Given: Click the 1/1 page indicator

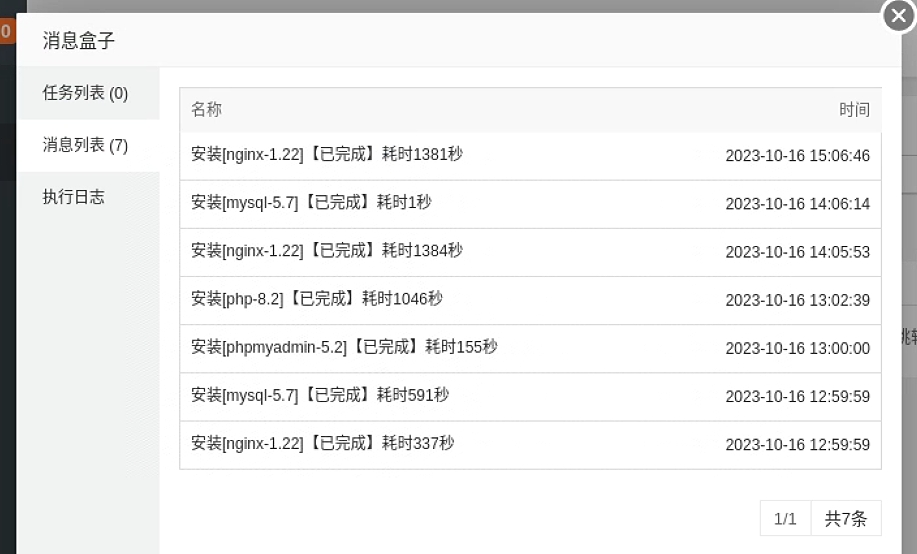Looking at the screenshot, I should point(785,518).
